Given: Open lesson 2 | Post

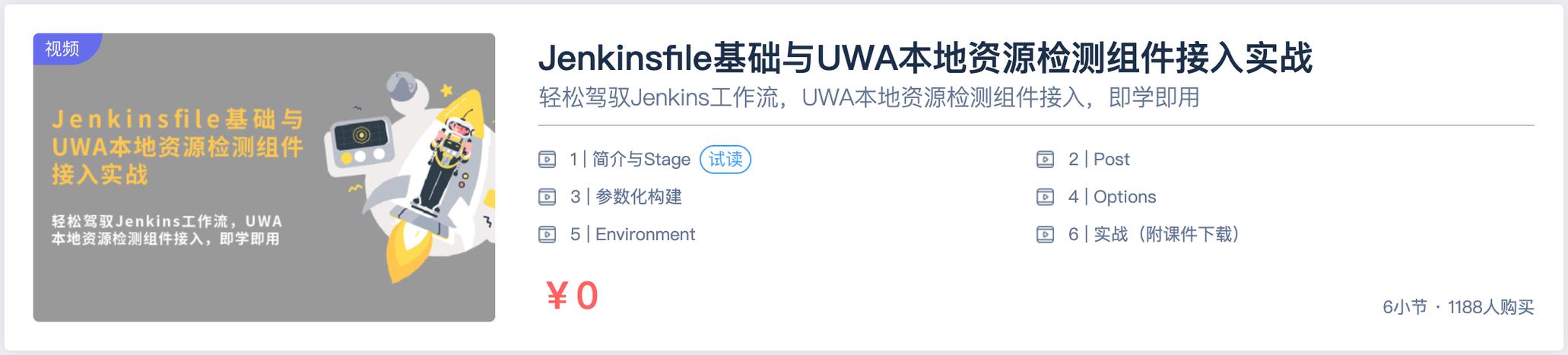Looking at the screenshot, I should tap(1099, 160).
